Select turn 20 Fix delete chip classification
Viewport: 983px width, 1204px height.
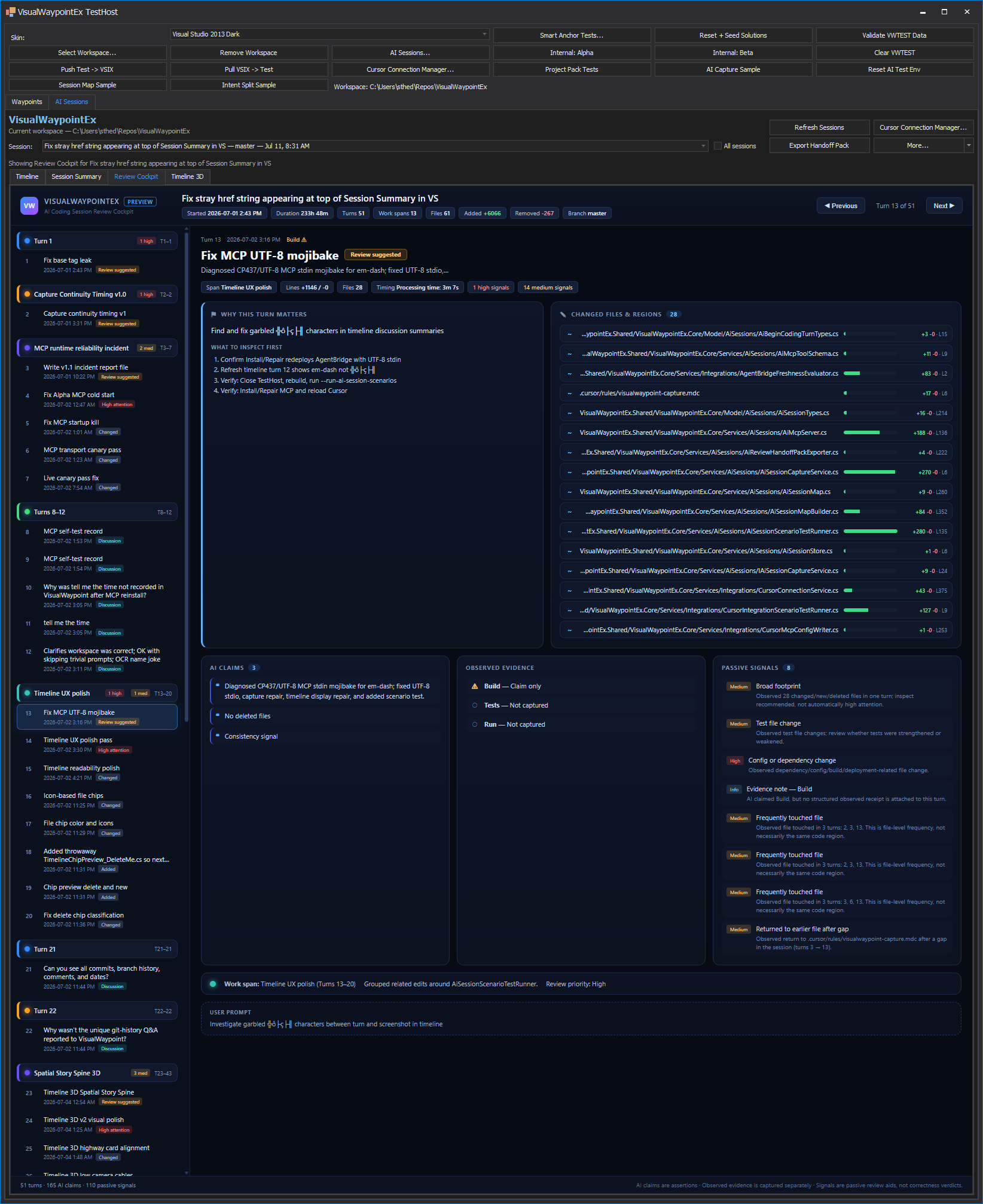click(97, 920)
